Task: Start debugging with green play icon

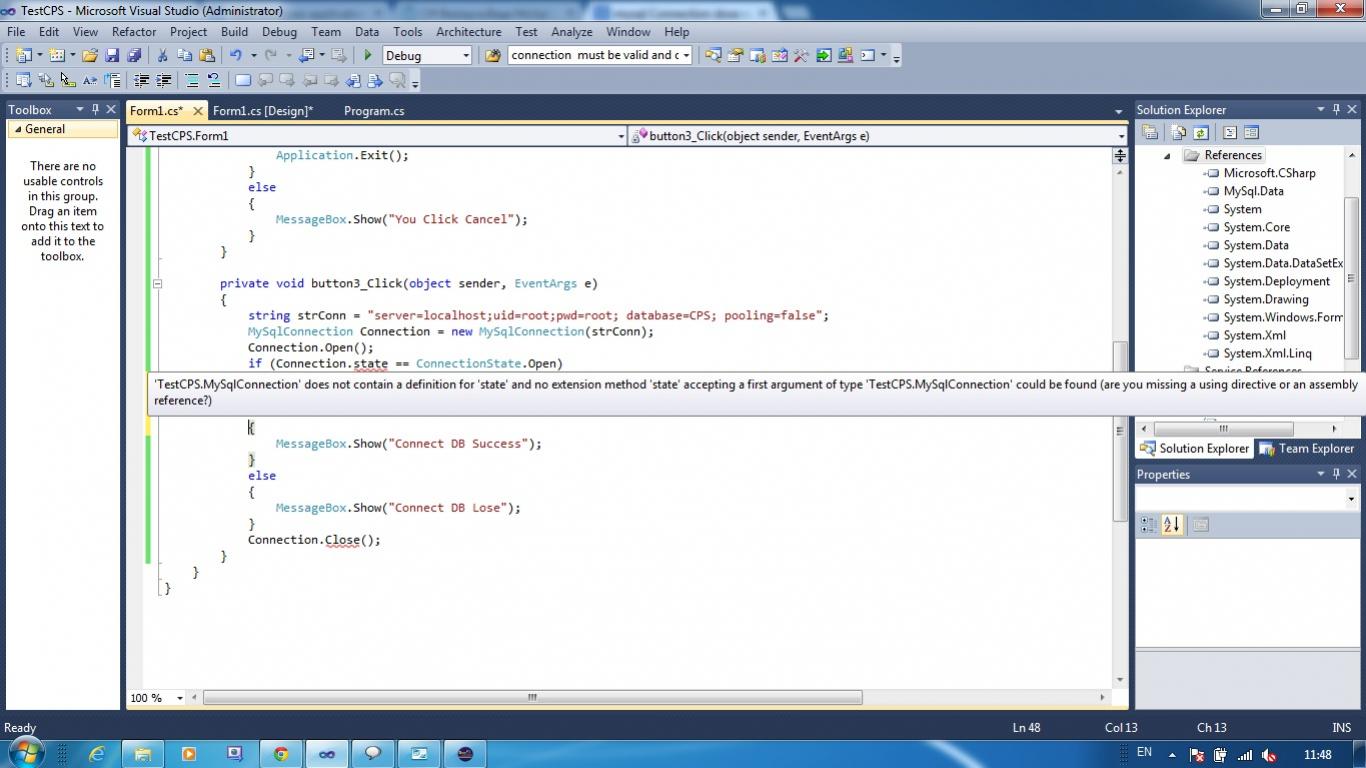Action: click(x=368, y=55)
